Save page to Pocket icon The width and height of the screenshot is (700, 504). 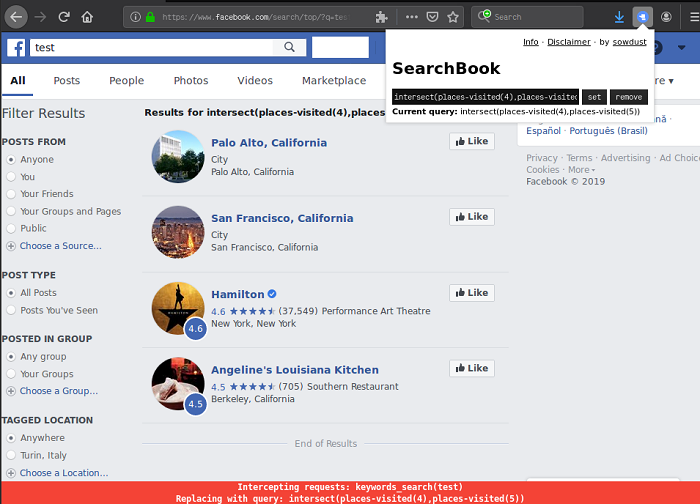[432, 17]
